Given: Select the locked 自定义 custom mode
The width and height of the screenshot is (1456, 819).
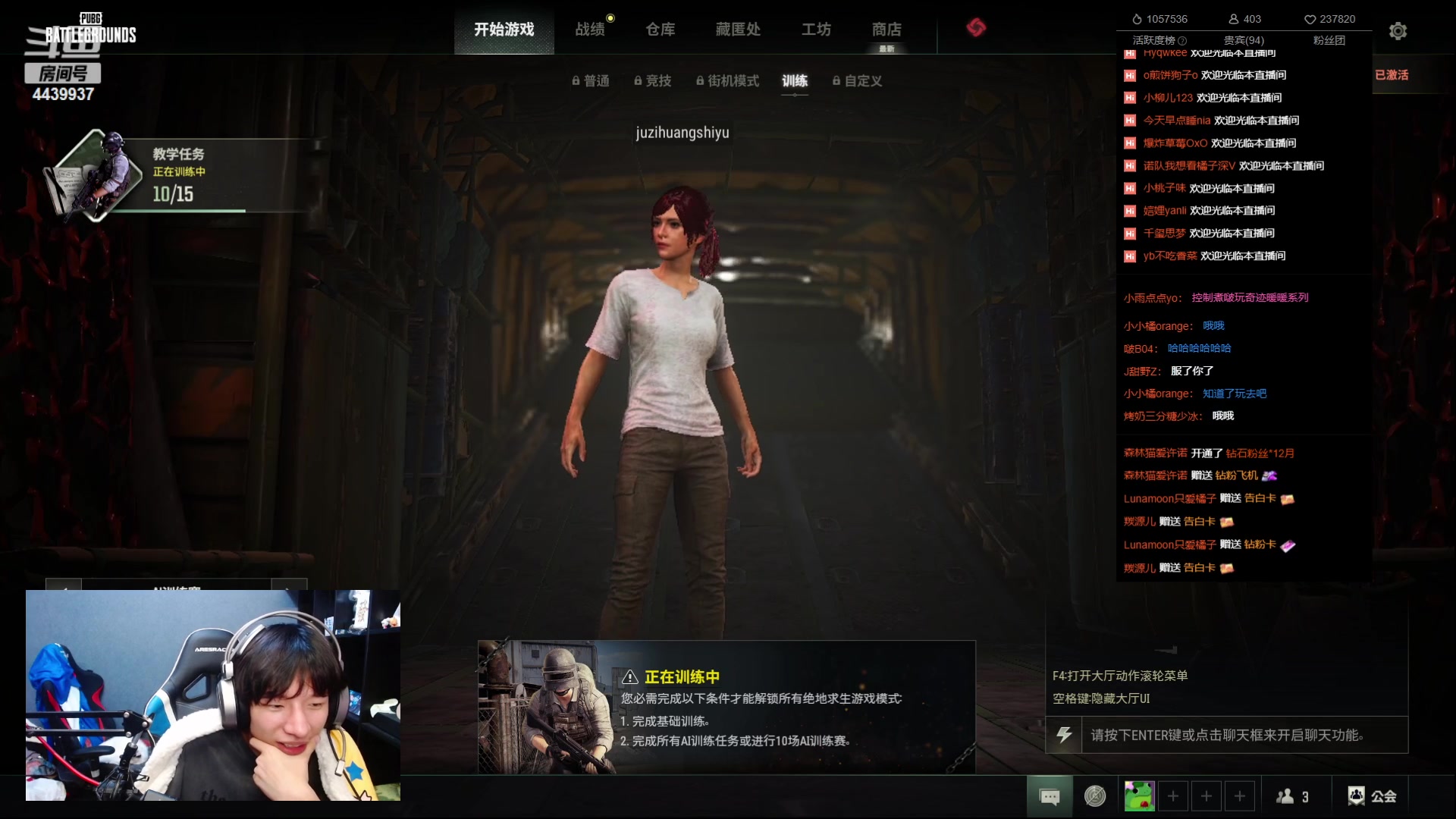Looking at the screenshot, I should point(857,80).
